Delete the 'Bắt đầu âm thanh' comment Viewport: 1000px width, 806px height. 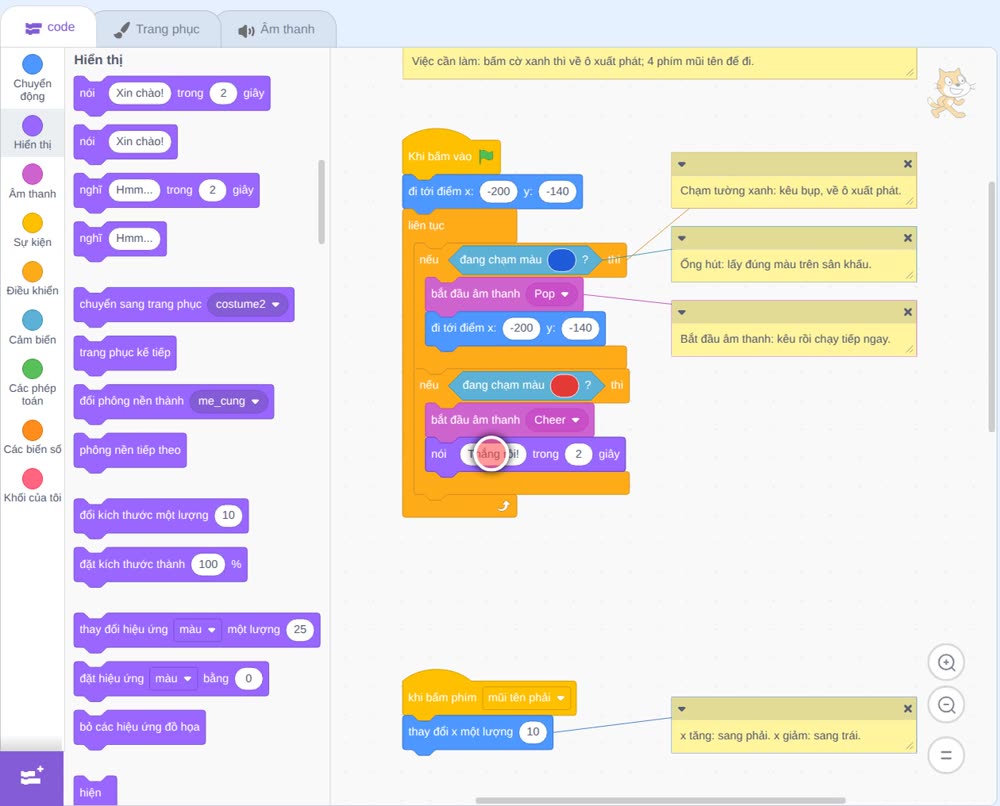[908, 312]
